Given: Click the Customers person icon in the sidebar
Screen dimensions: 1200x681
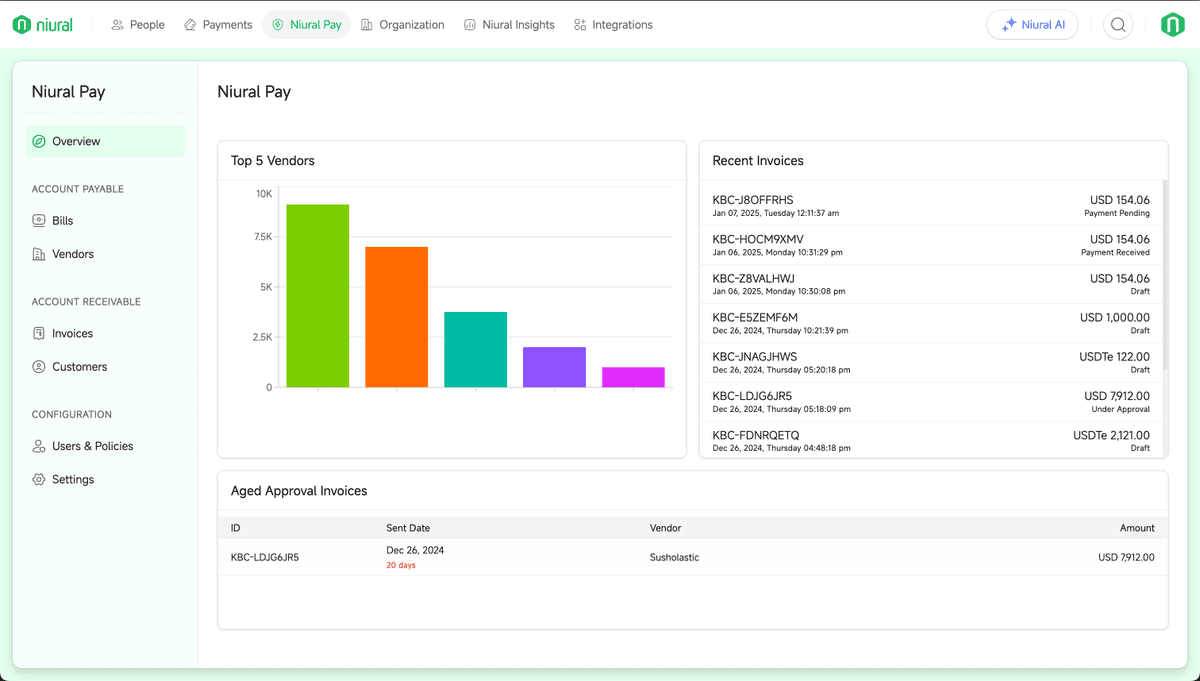Looking at the screenshot, I should pos(39,367).
